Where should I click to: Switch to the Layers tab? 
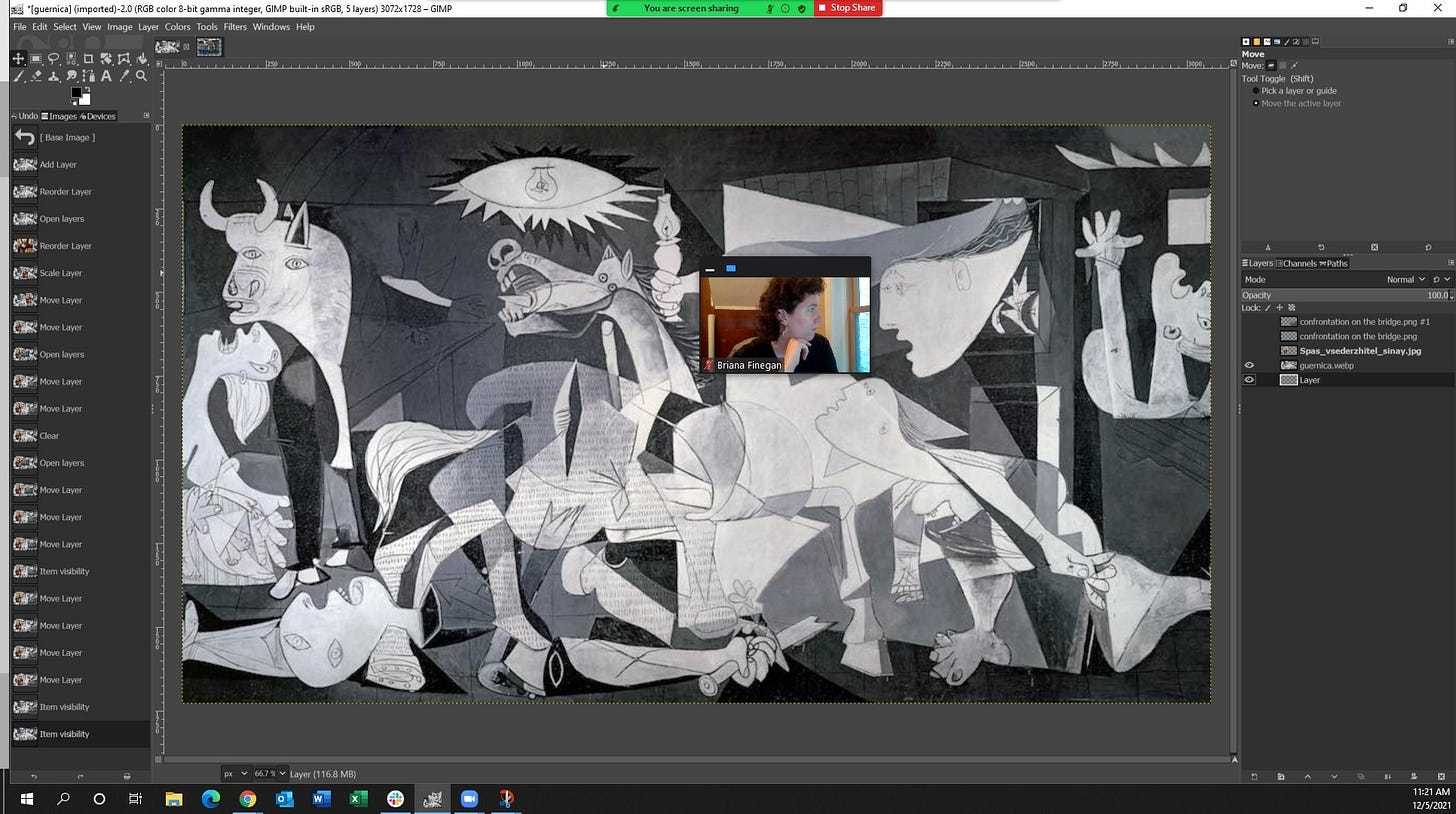coord(1258,263)
